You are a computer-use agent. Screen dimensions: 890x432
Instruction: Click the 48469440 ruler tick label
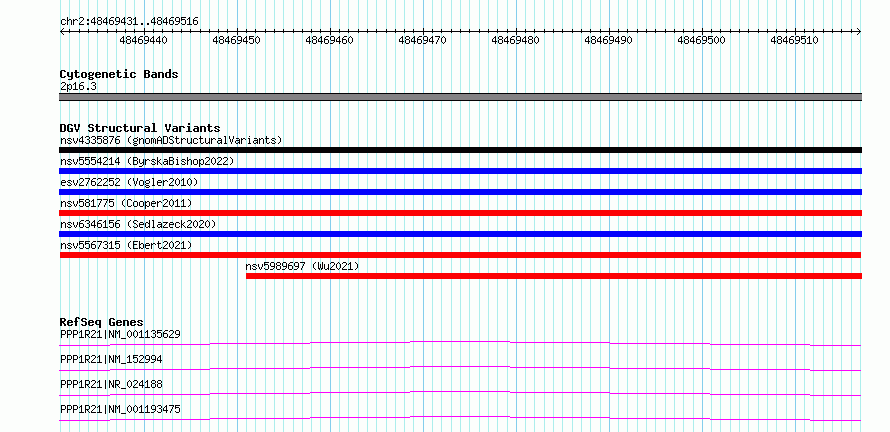click(x=144, y=40)
